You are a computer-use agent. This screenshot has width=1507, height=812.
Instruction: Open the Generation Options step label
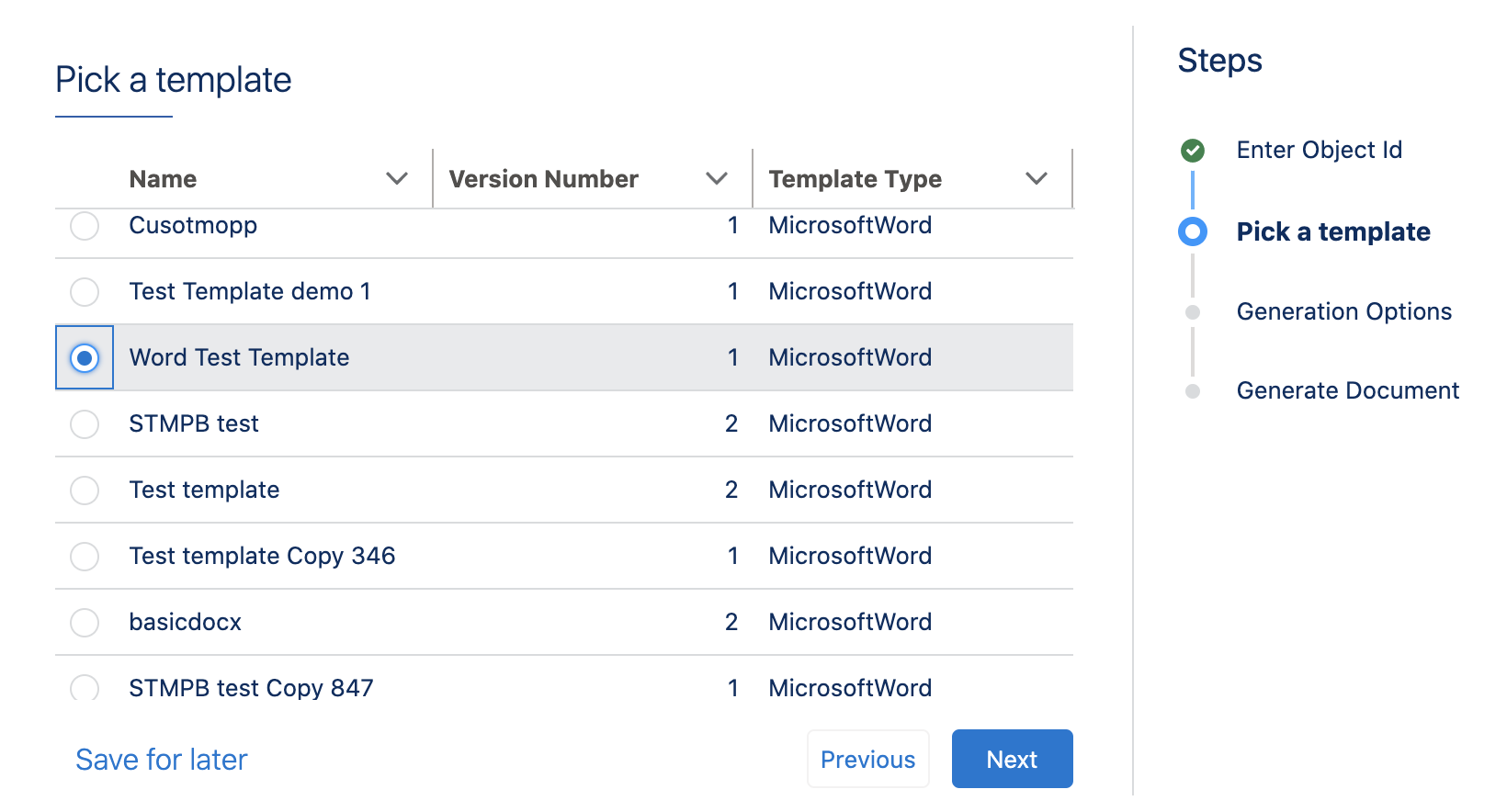[1343, 312]
